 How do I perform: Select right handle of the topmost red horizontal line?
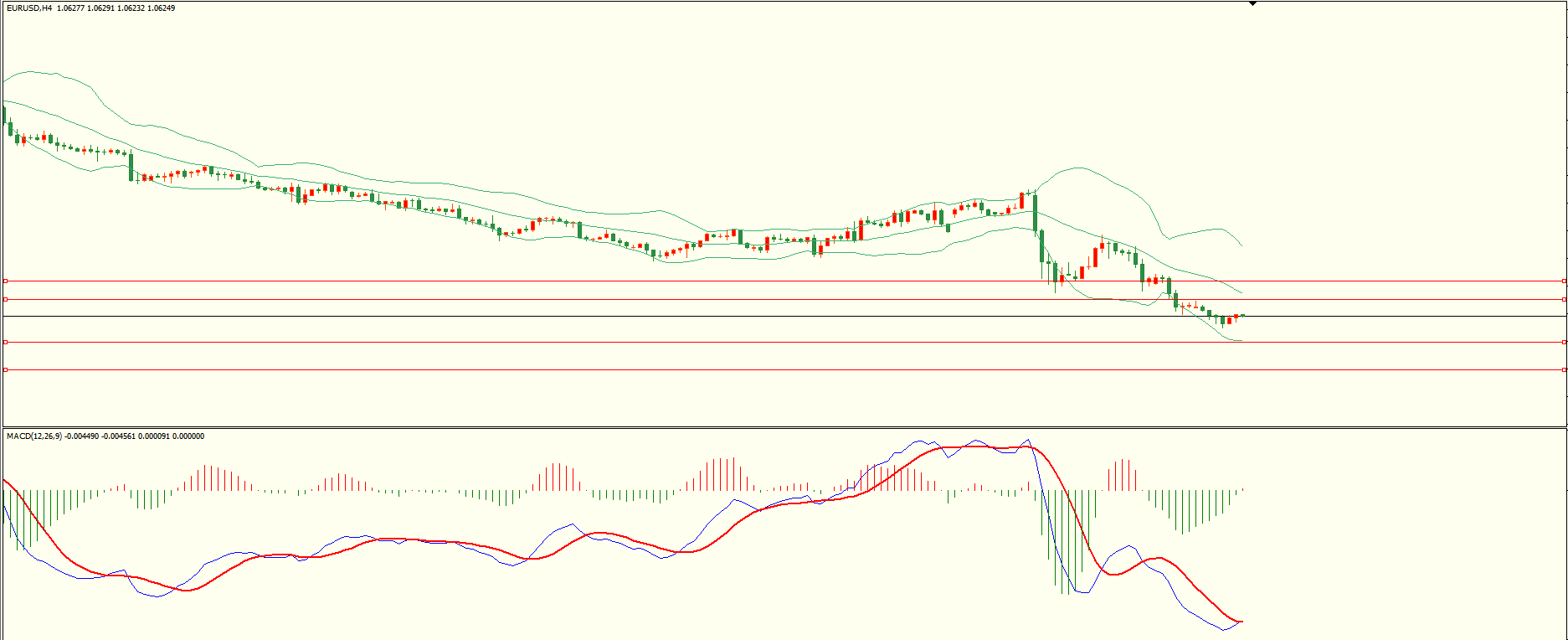coord(1564,281)
